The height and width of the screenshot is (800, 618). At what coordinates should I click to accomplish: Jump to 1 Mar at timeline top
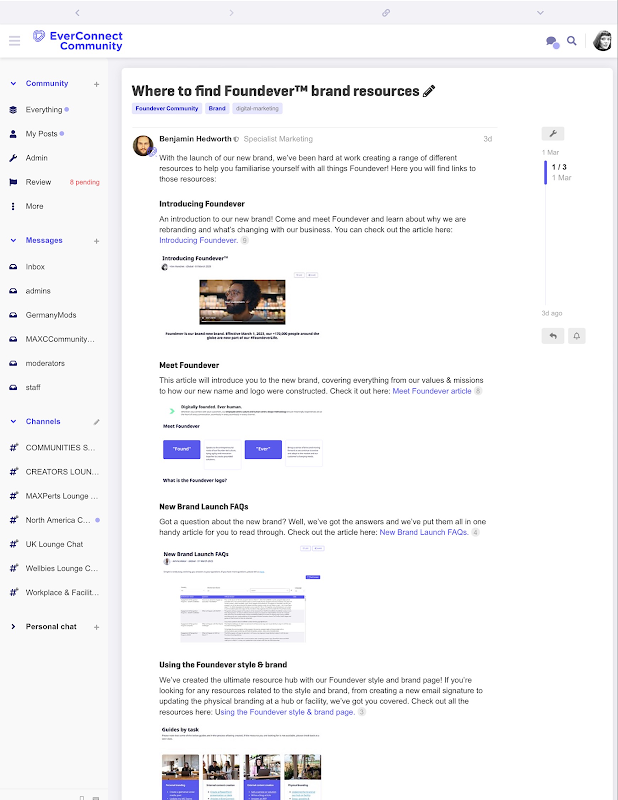(x=550, y=152)
